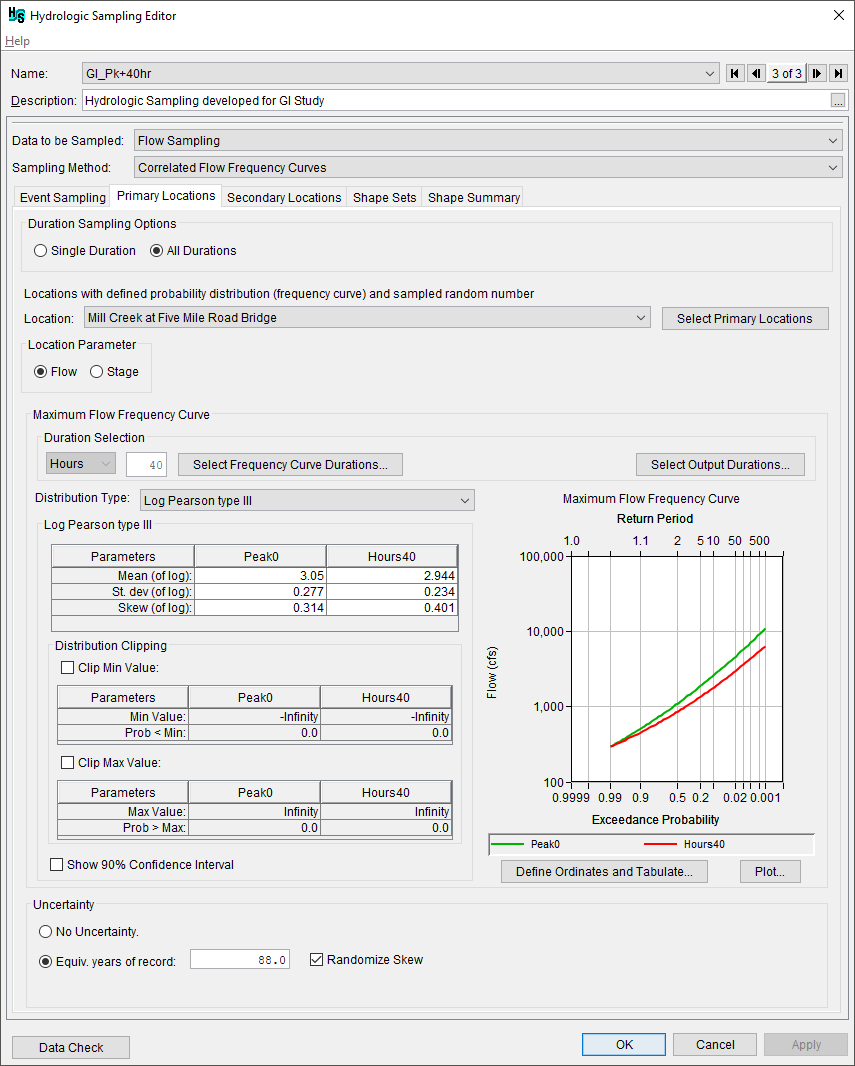
Task: Go to previous record arrow
Action: click(x=756, y=73)
